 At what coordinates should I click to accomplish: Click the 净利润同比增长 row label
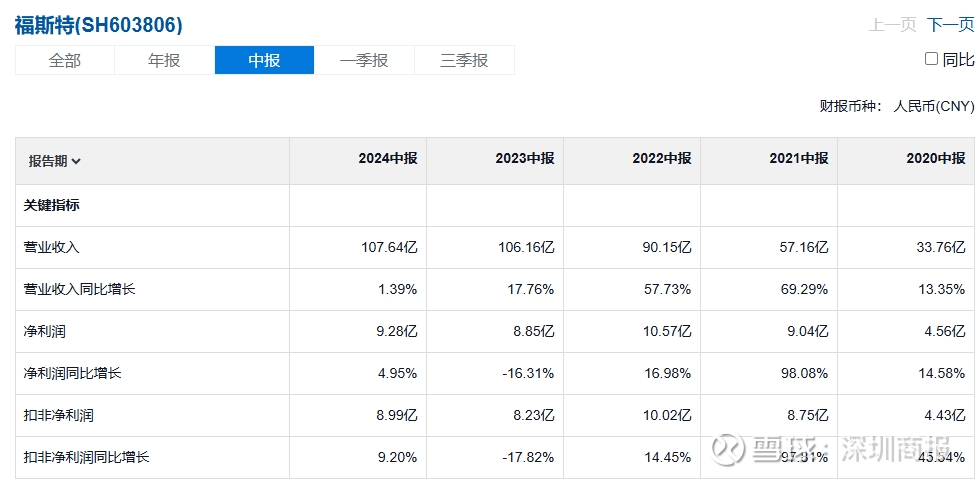click(72, 373)
